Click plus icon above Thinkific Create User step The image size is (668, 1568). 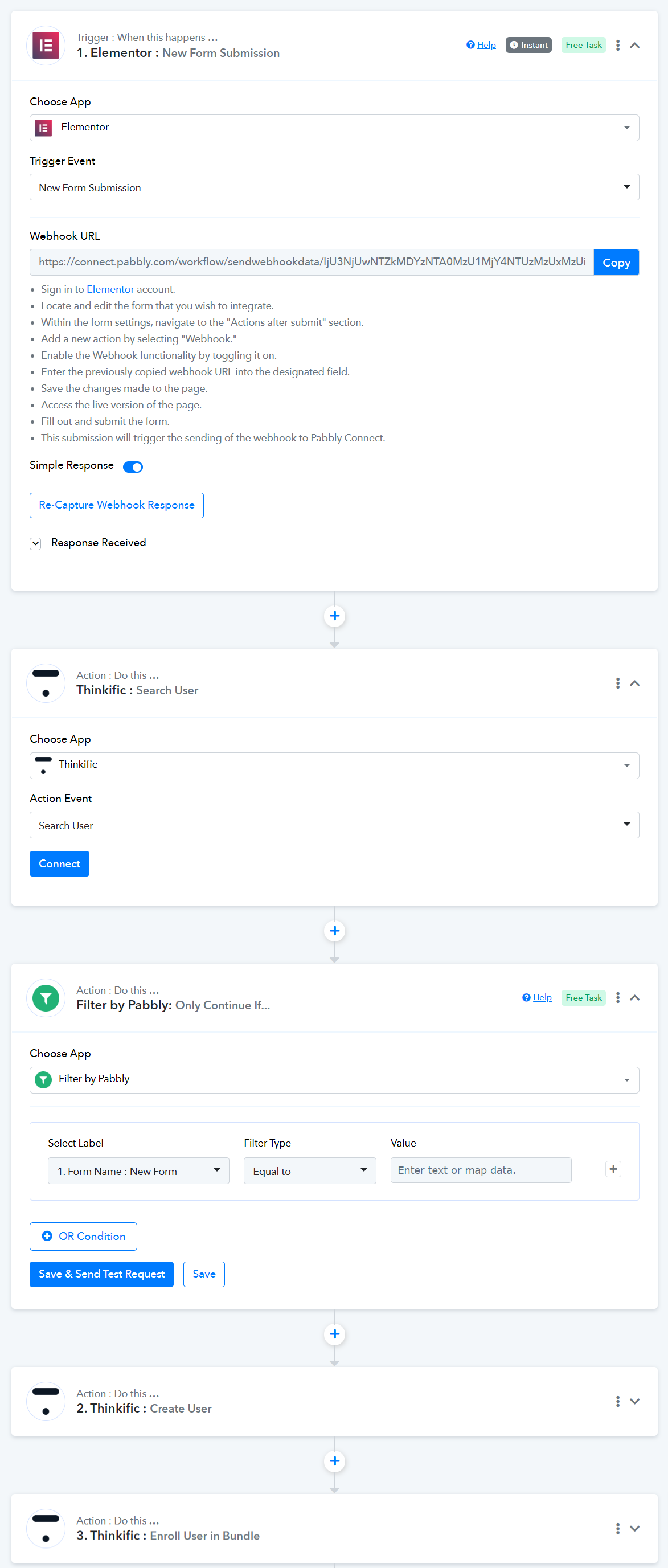[334, 1334]
